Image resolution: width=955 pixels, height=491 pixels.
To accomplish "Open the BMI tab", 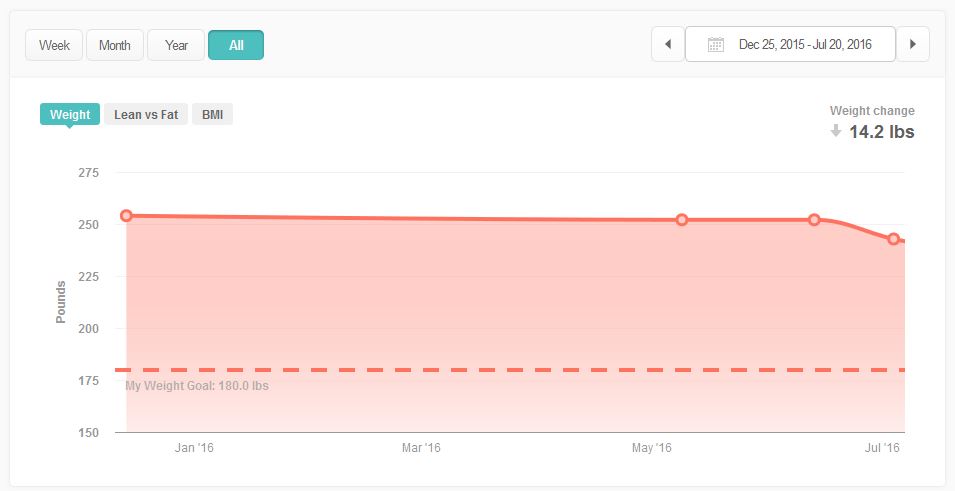I will (x=212, y=115).
